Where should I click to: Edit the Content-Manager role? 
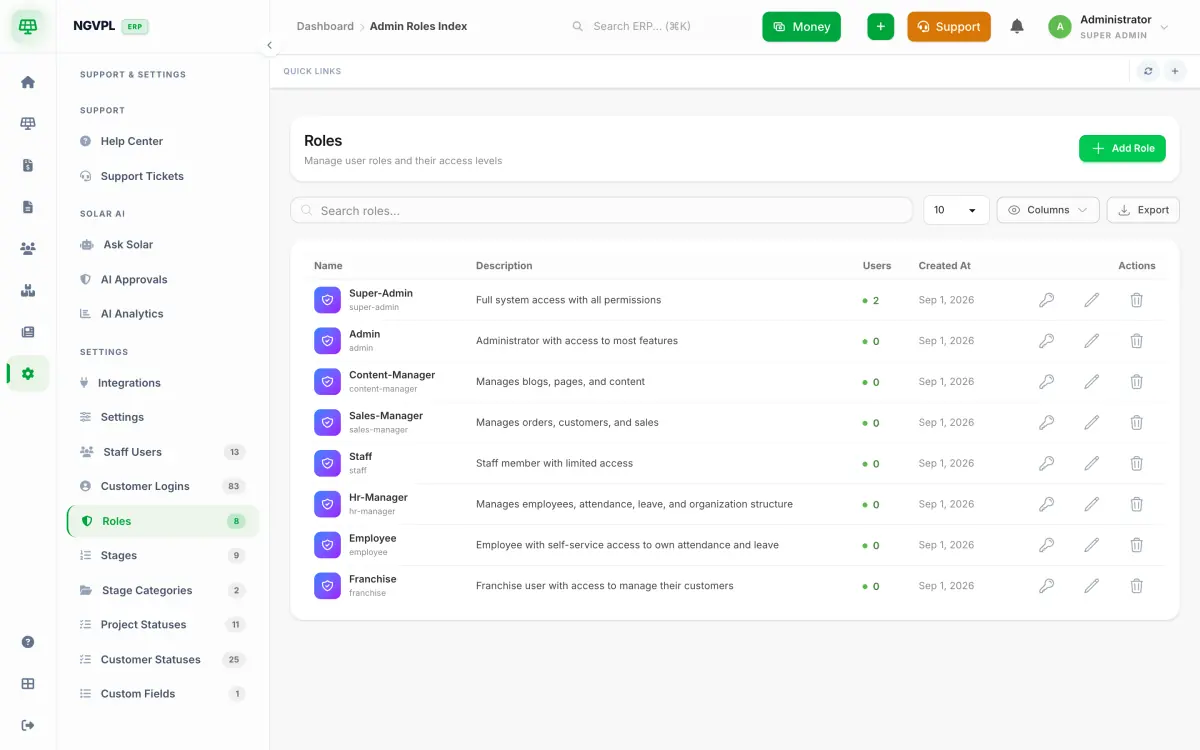point(1092,382)
